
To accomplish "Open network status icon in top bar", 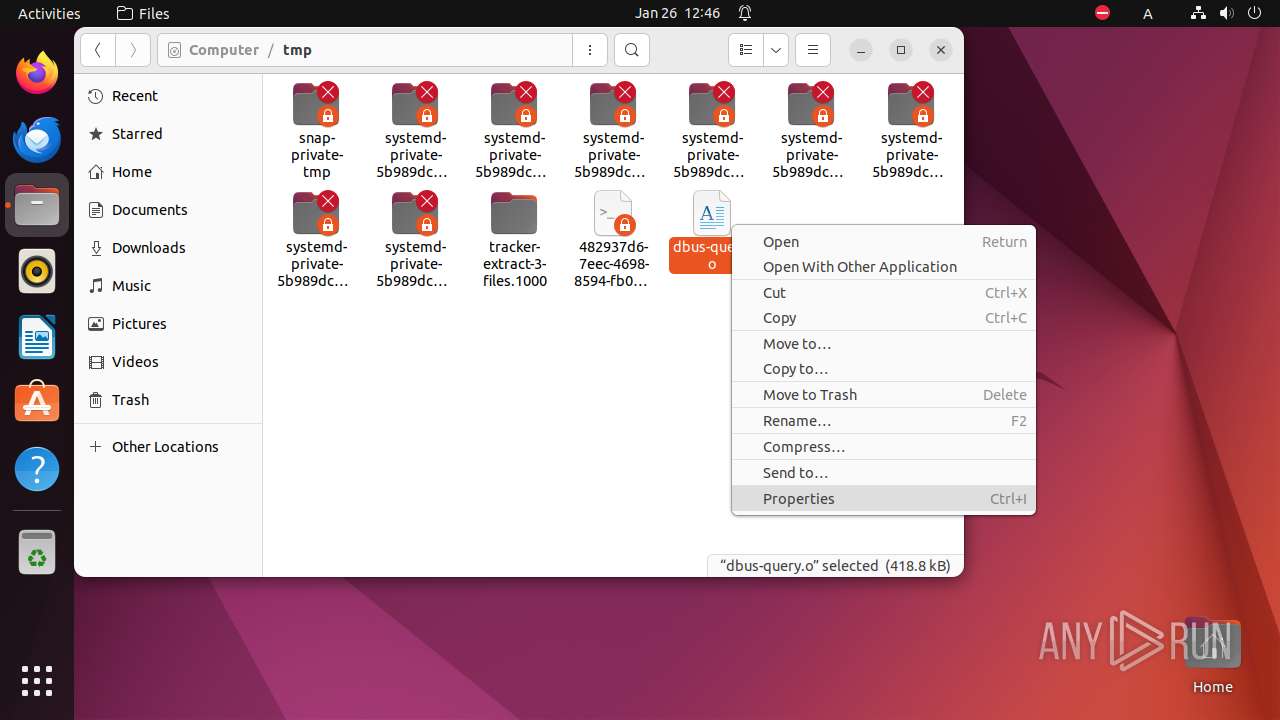I will pos(1199,13).
